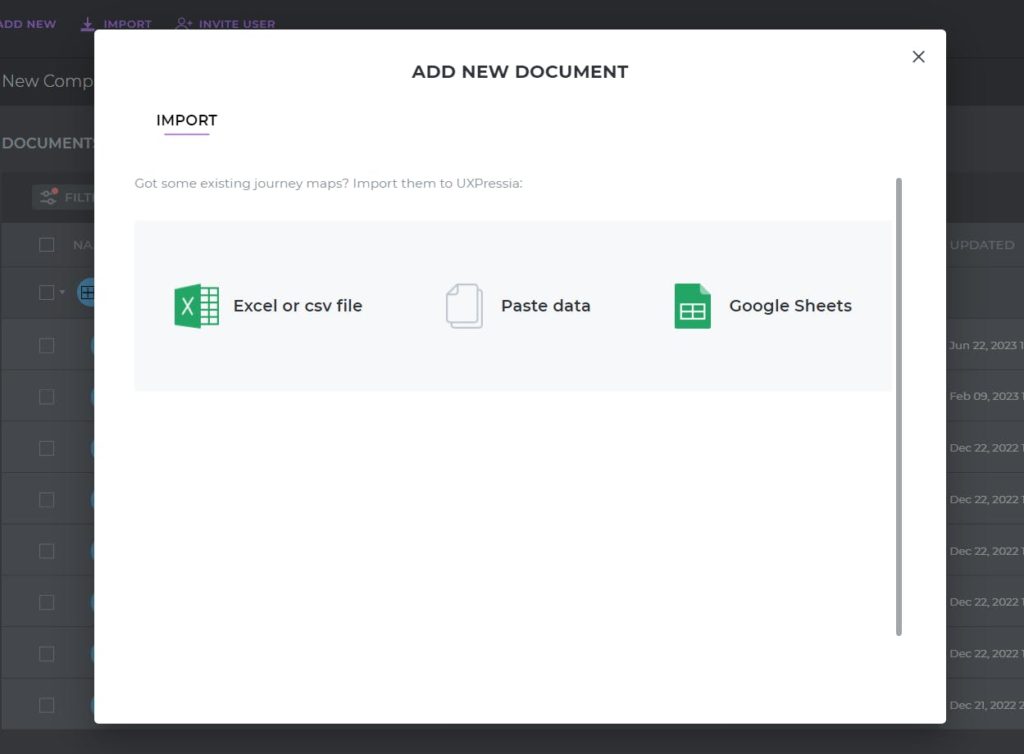Toggle checkbox in the Feb 09, 2023 row

[x=46, y=397]
